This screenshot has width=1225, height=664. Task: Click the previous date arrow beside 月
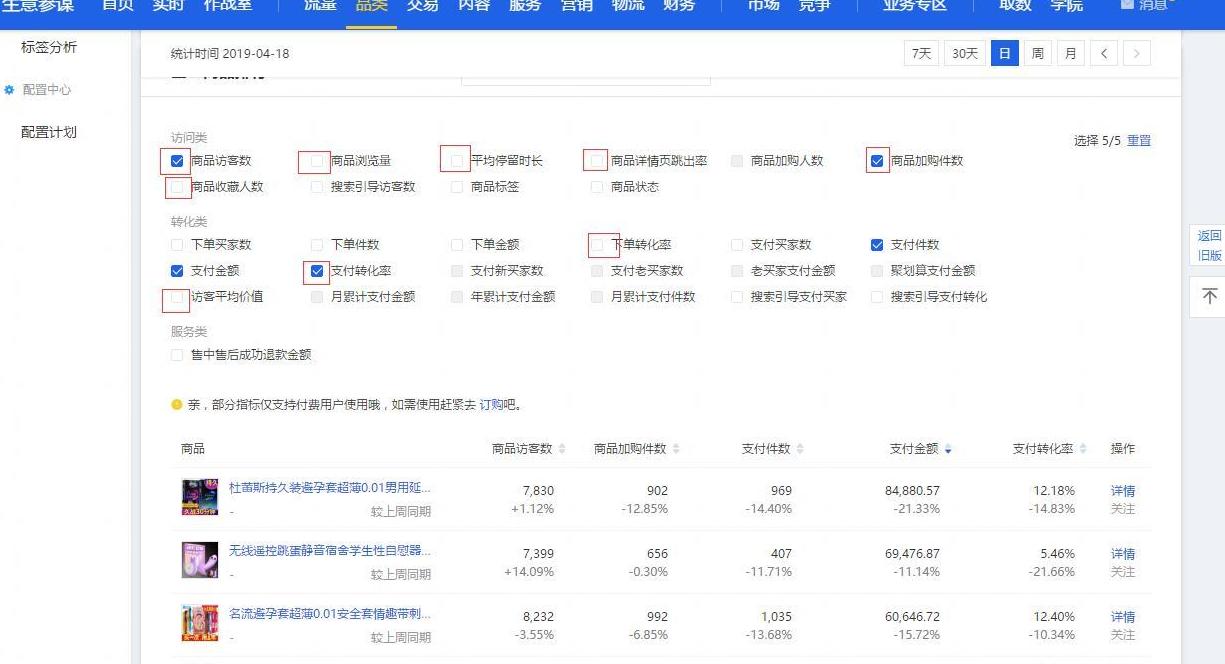tap(1103, 53)
